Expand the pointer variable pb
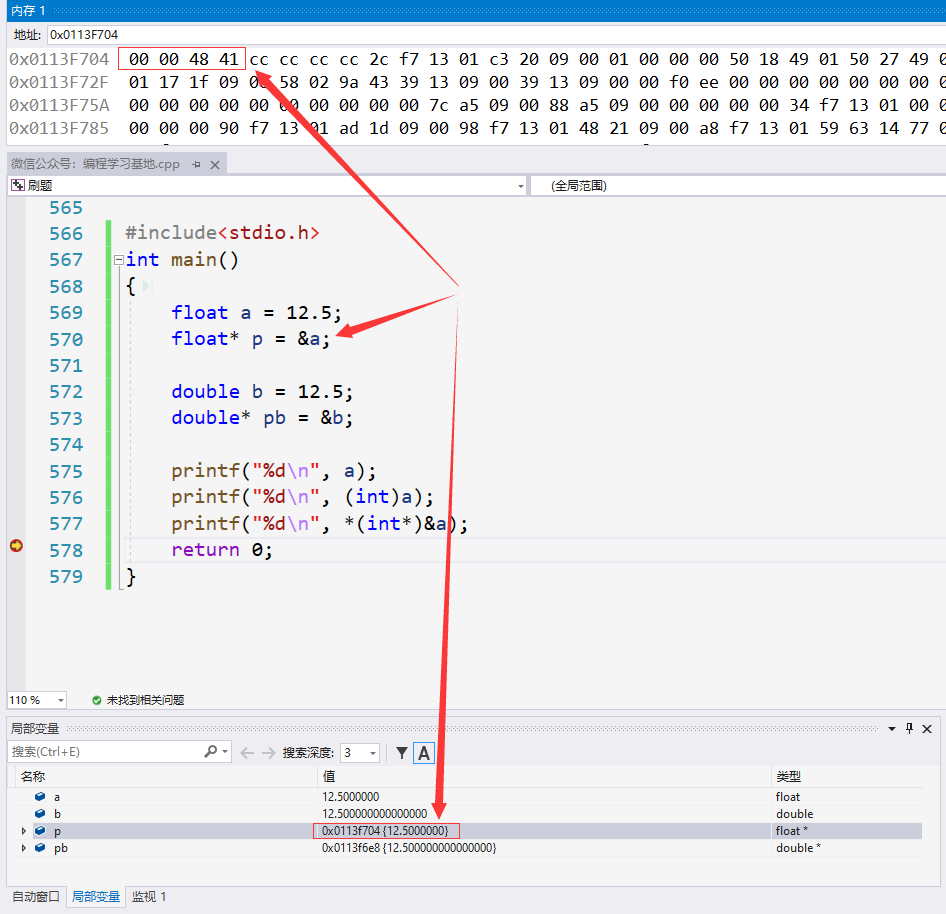This screenshot has width=946, height=914. click(x=24, y=848)
